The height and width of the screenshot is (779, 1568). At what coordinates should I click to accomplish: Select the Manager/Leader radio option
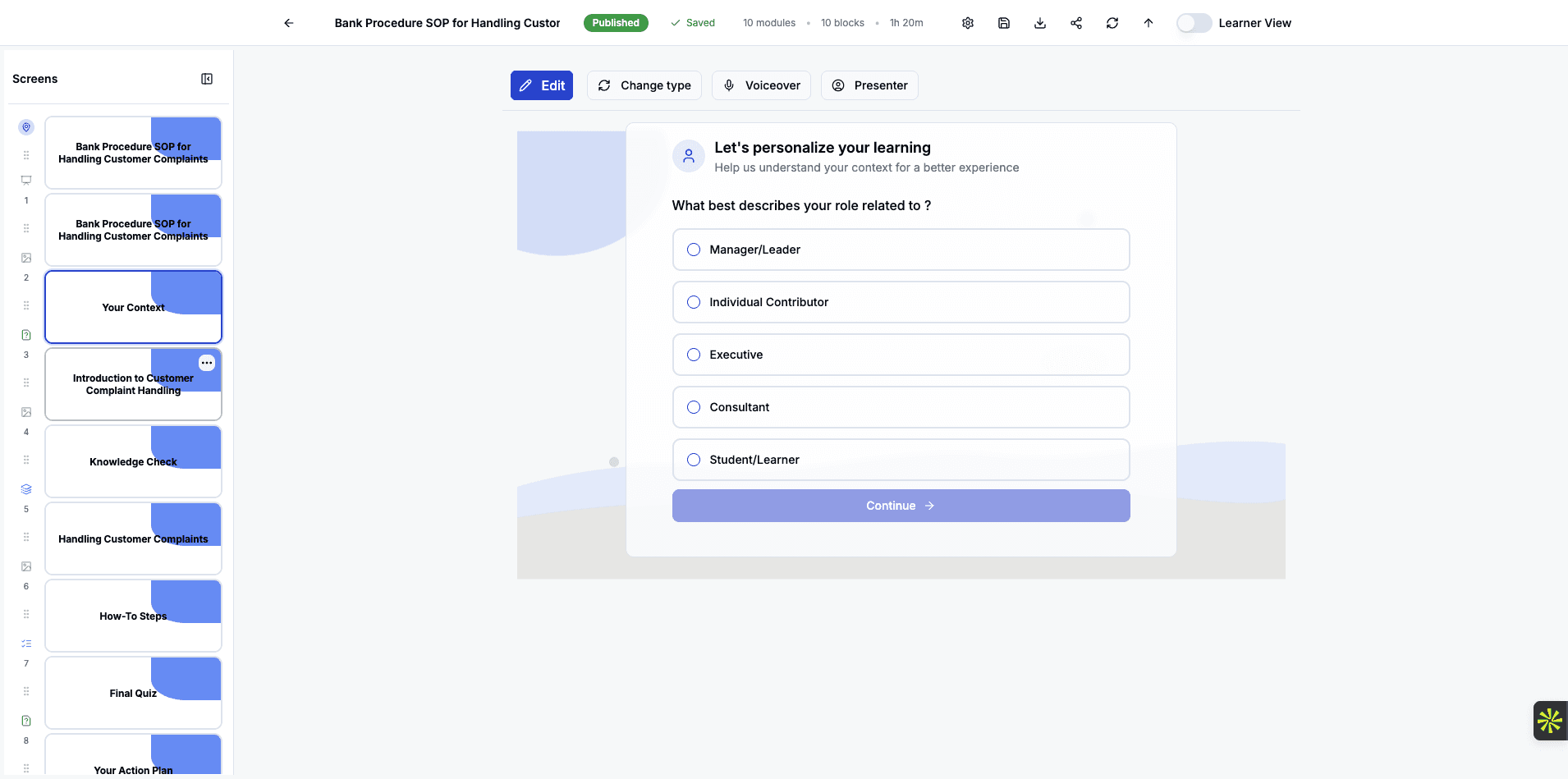pyautogui.click(x=694, y=249)
